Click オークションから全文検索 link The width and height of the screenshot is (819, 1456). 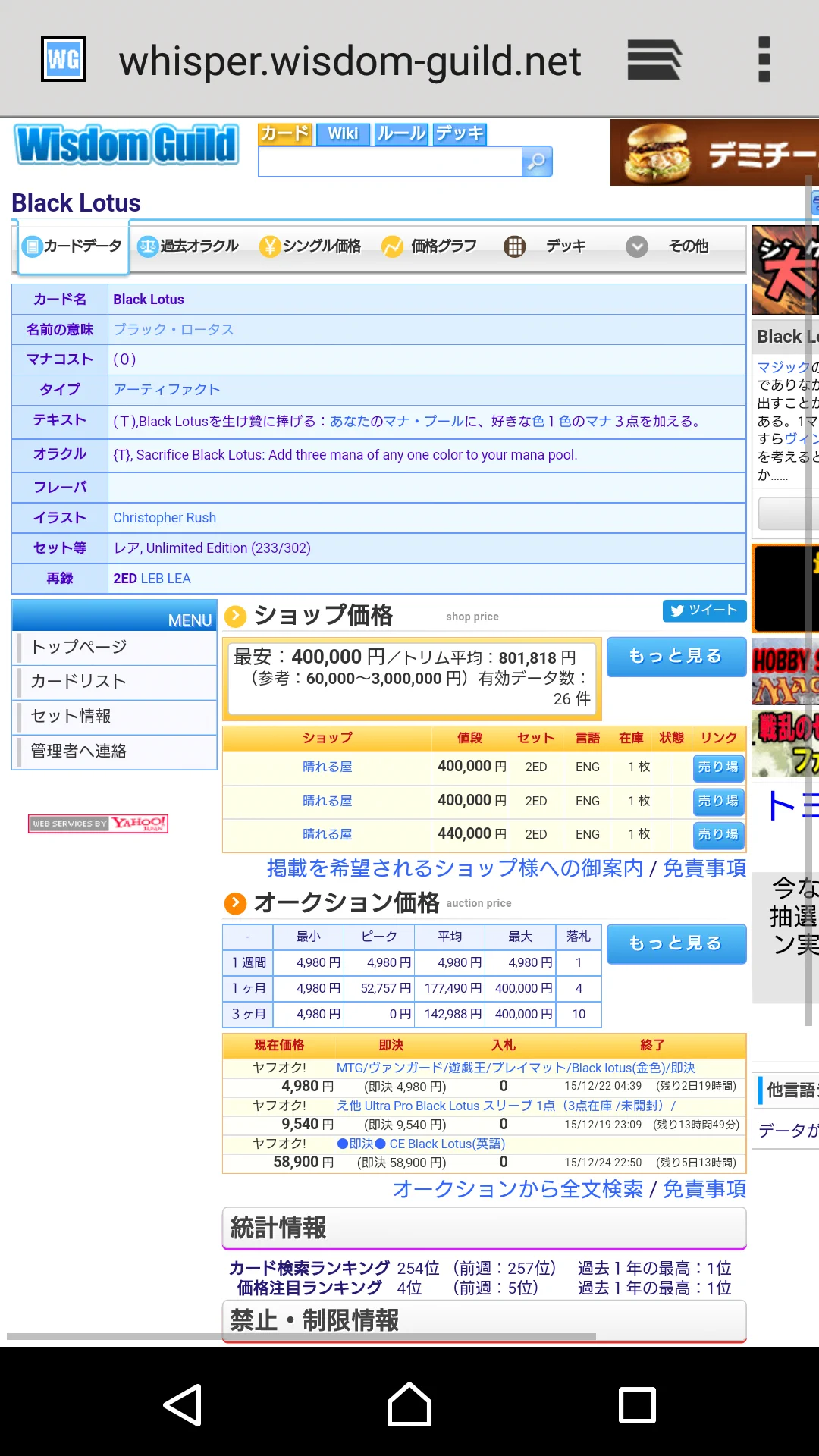tap(518, 1189)
